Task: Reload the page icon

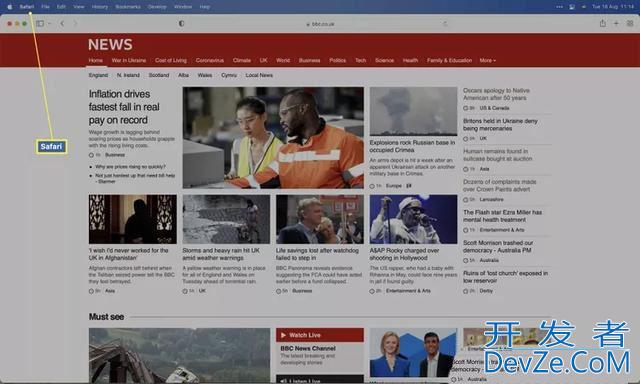Action: 445,24
